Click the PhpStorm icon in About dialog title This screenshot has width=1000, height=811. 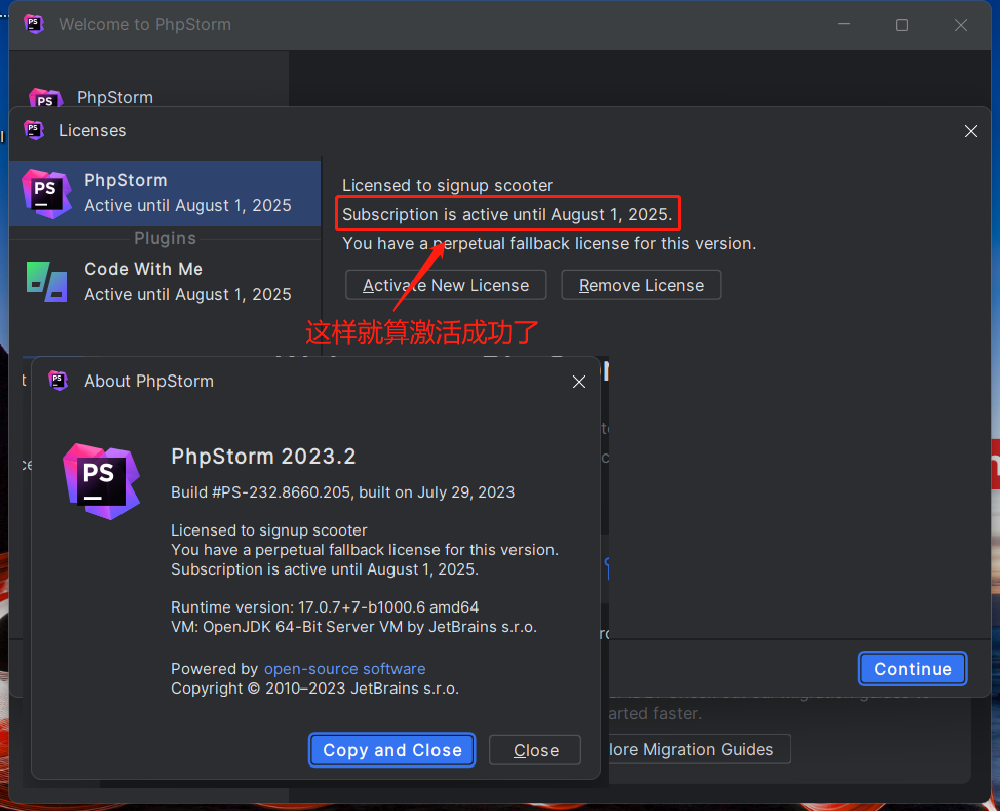coord(58,381)
